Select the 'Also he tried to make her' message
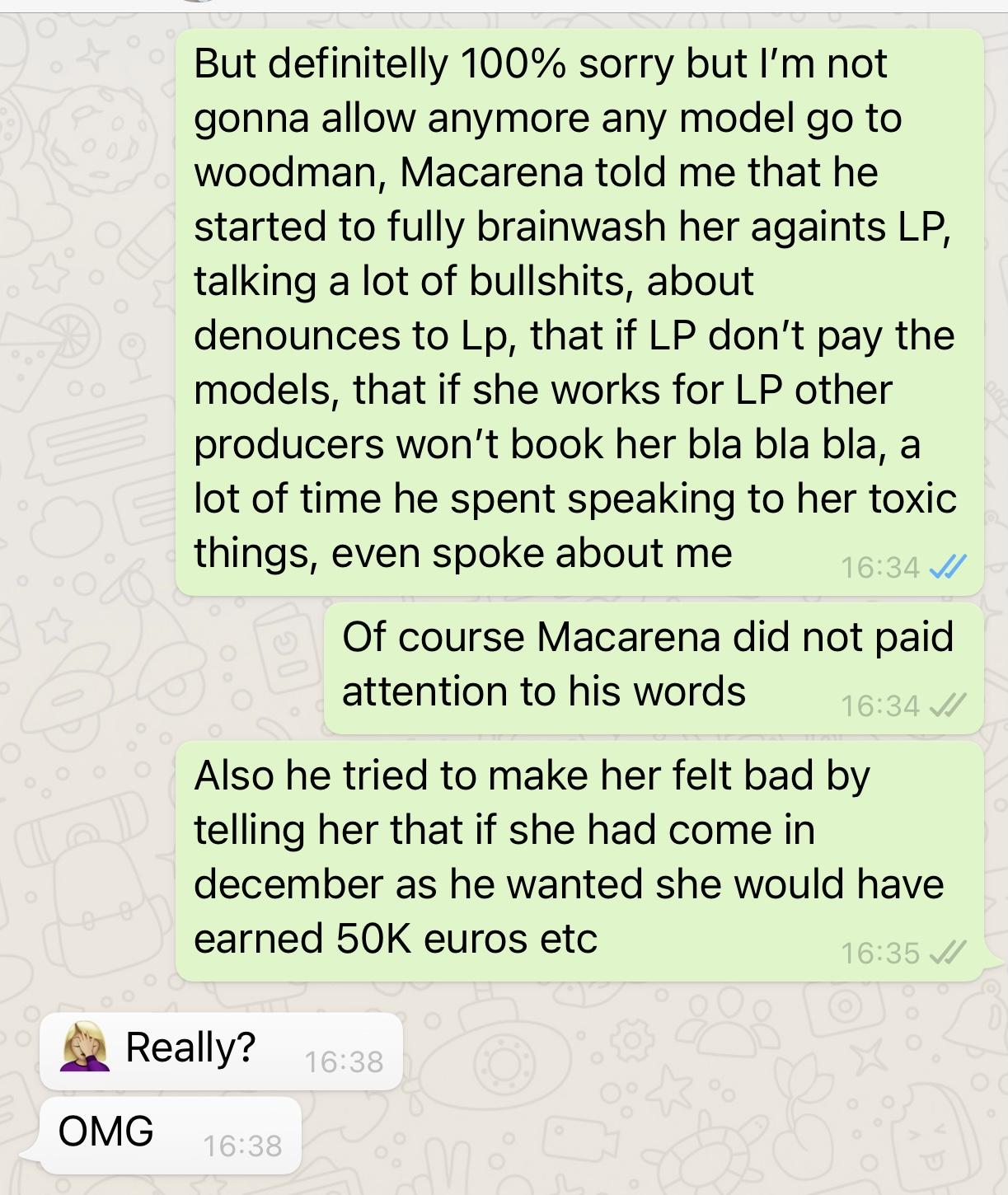The image size is (1008, 1195). tap(579, 860)
